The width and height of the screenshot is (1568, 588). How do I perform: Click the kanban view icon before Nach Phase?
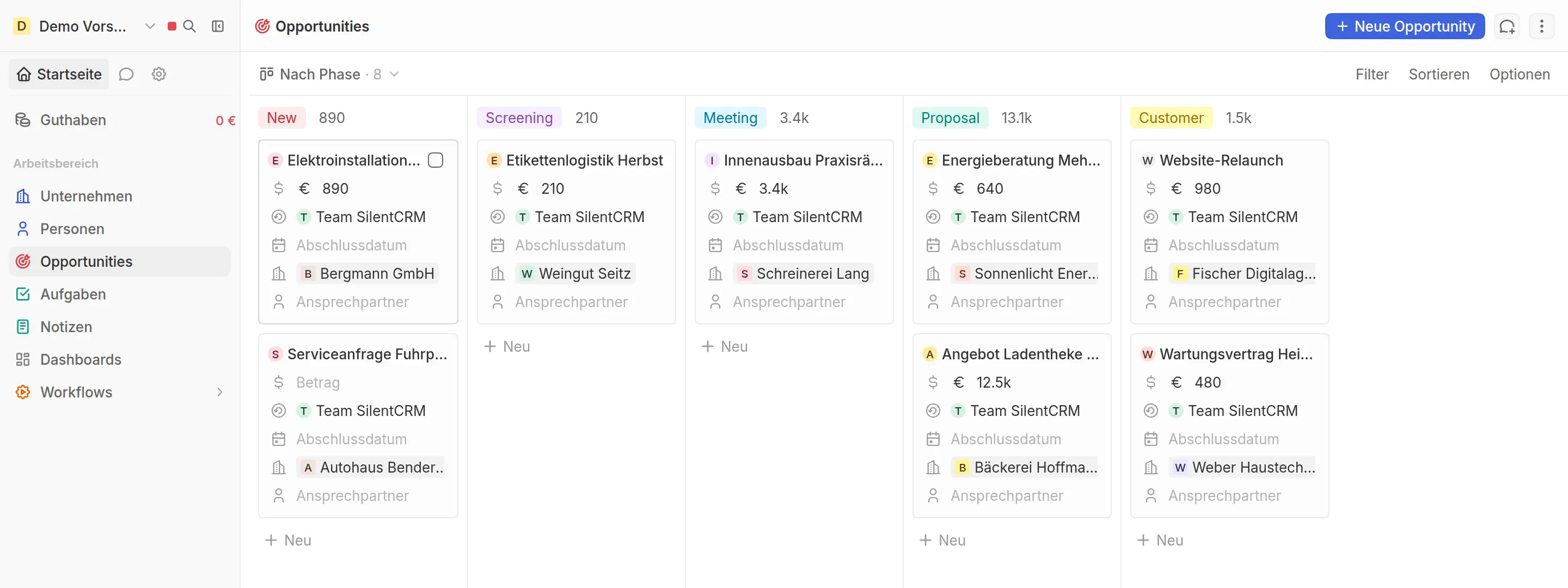point(266,74)
